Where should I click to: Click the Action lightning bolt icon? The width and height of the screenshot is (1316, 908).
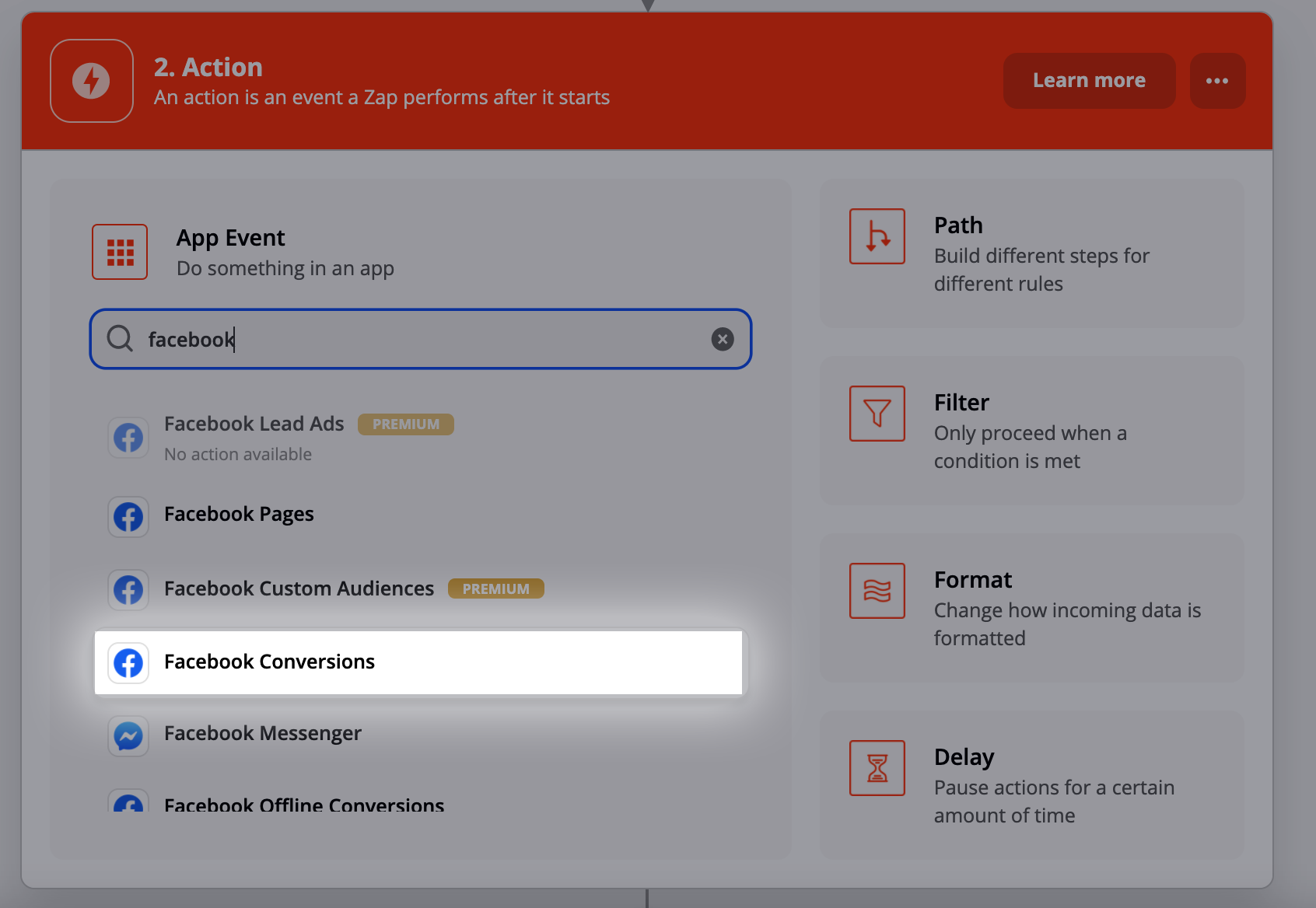coord(92,81)
